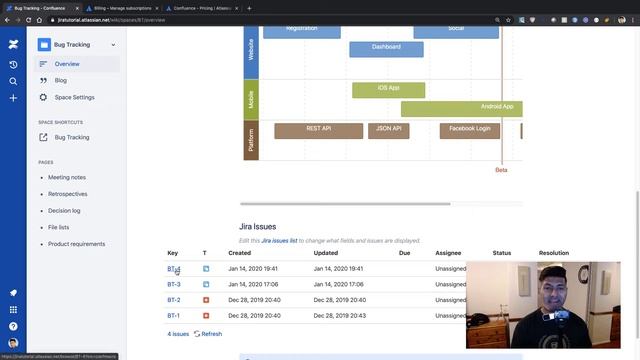This screenshot has height=360, width=640.
Task: Click the page vertical scrollbar
Action: 637,264
